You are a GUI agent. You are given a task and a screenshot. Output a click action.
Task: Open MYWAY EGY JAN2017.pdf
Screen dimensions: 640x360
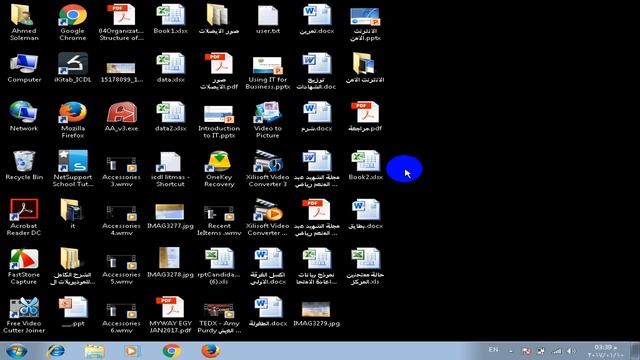(170, 315)
